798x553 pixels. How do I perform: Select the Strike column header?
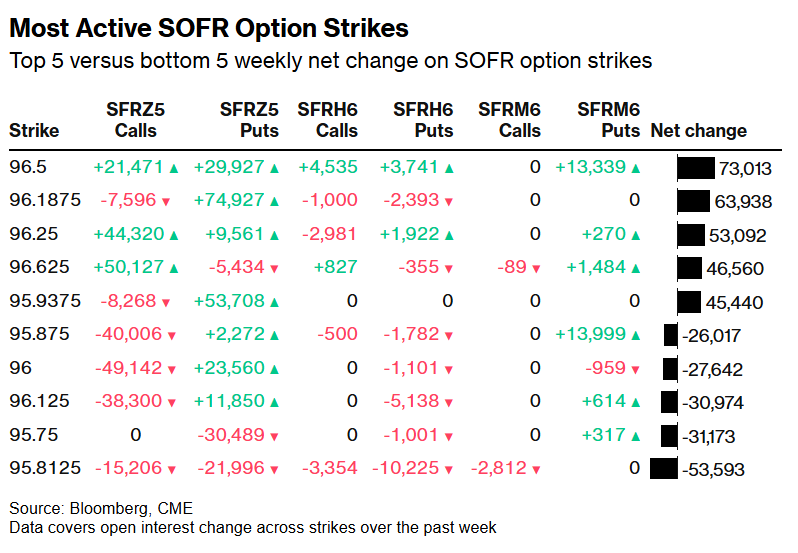pos(34,131)
